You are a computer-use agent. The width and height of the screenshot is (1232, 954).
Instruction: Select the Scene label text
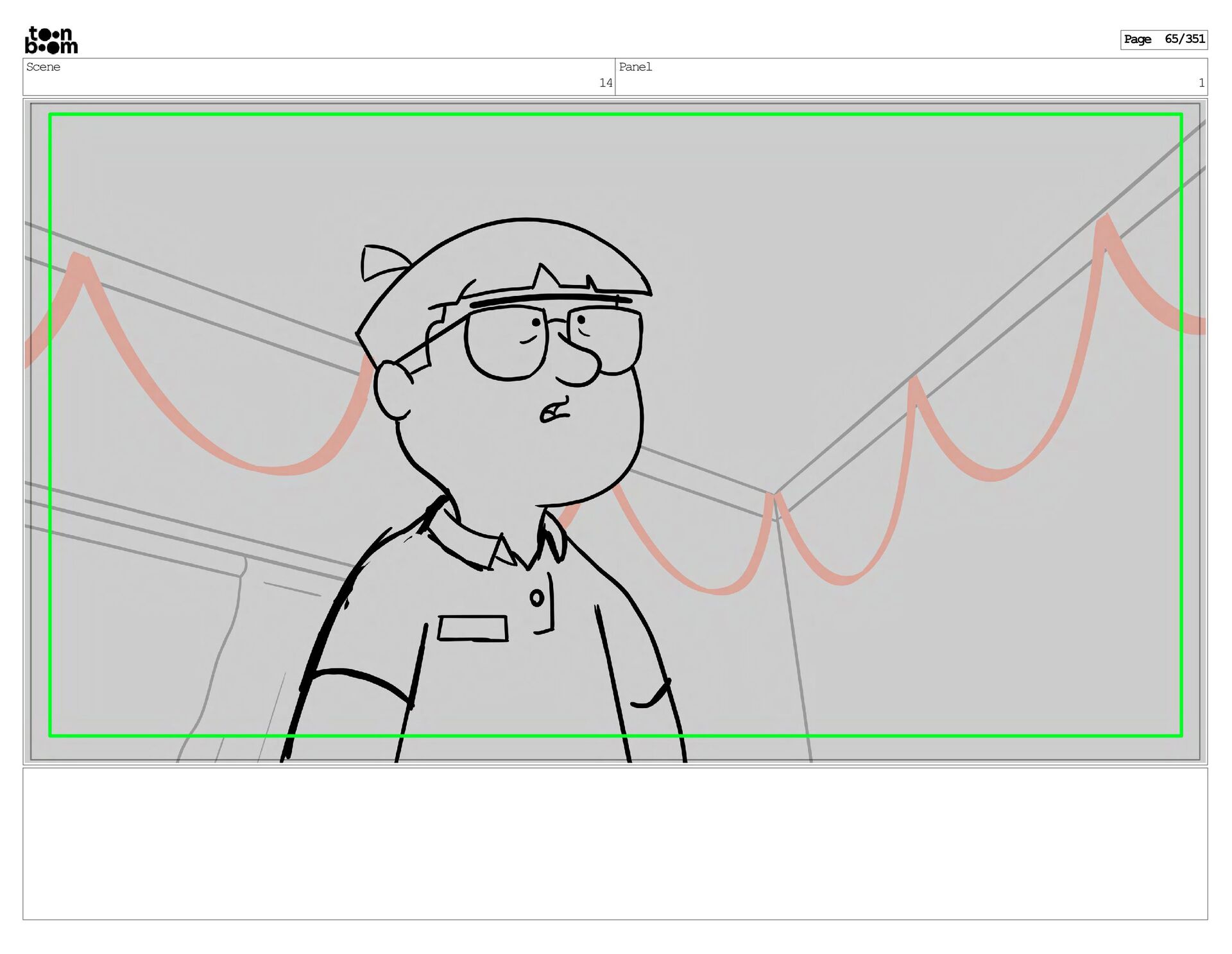point(44,67)
